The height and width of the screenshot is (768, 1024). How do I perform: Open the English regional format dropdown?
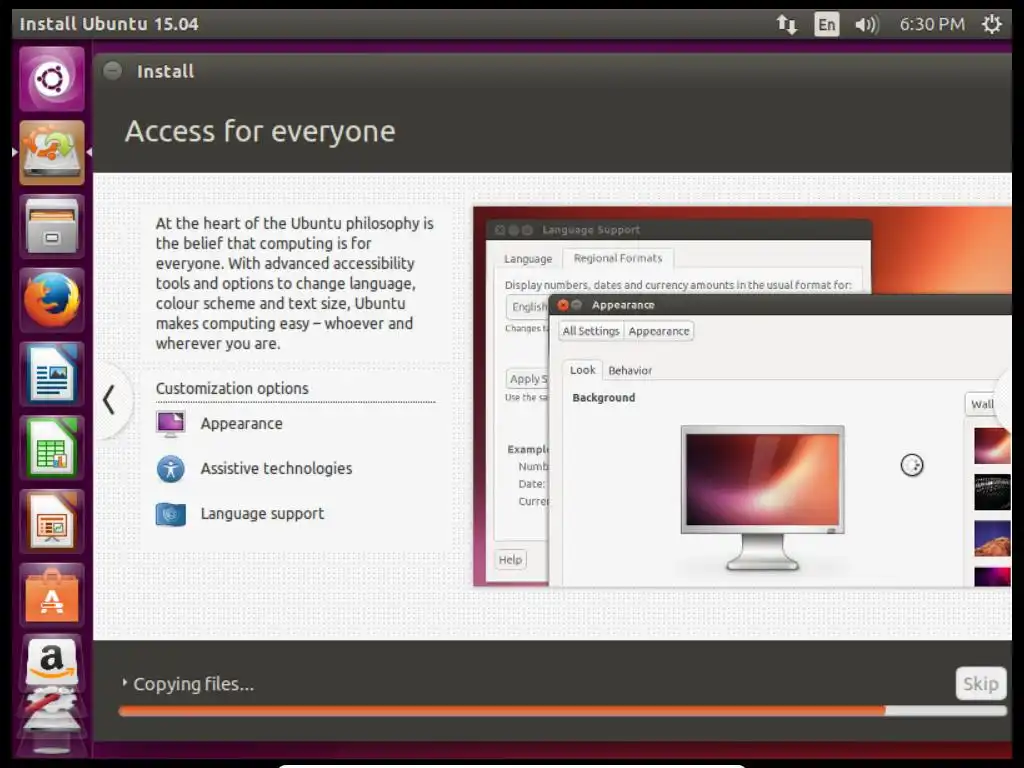coord(528,306)
